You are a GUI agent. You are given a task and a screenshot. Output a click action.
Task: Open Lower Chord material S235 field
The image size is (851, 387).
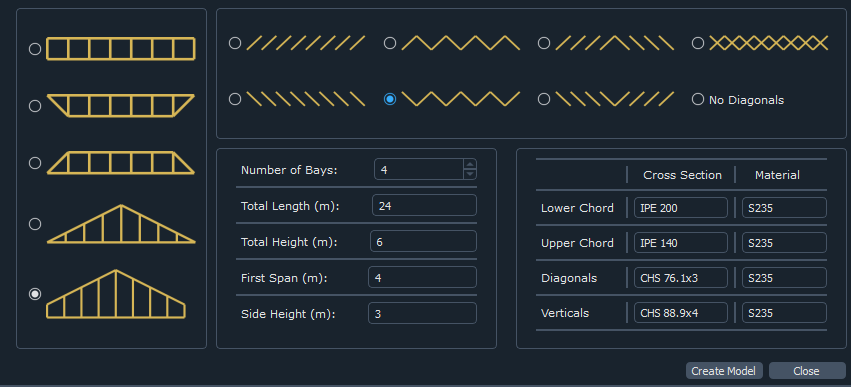[x=784, y=208]
